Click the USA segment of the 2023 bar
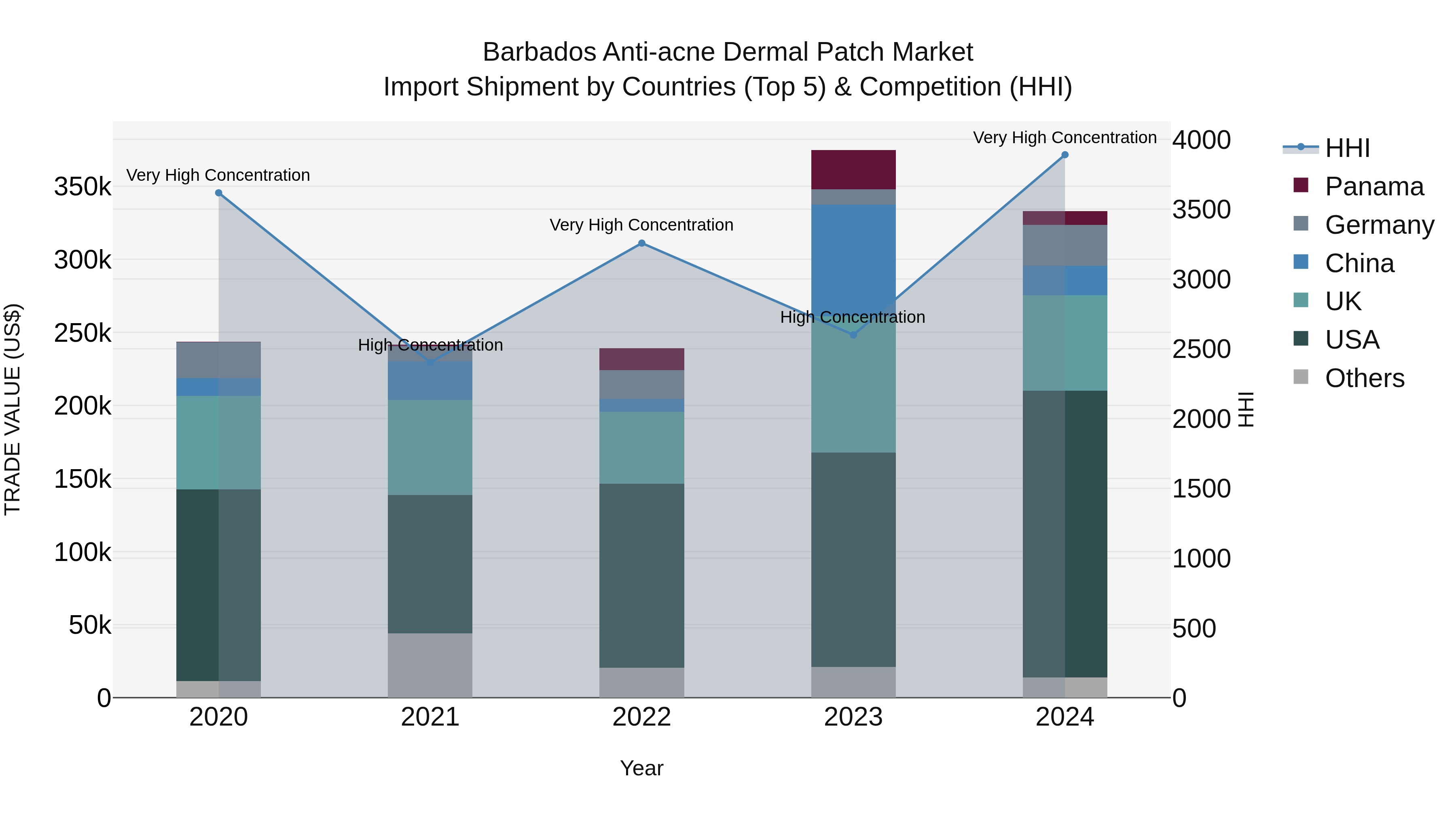This screenshot has width=1456, height=819. tap(853, 560)
